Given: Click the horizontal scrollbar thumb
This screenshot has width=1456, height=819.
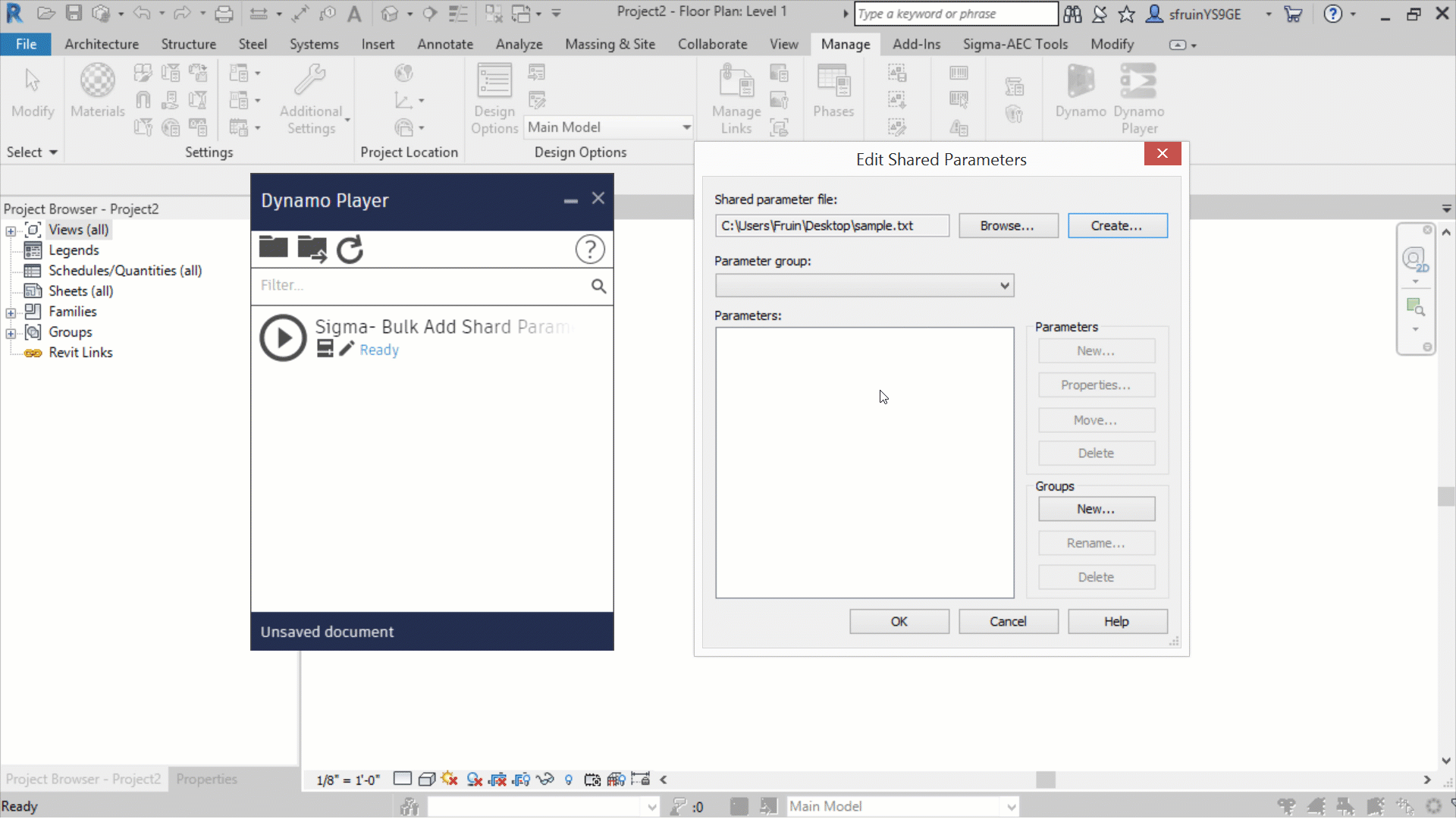Looking at the screenshot, I should (1046, 780).
